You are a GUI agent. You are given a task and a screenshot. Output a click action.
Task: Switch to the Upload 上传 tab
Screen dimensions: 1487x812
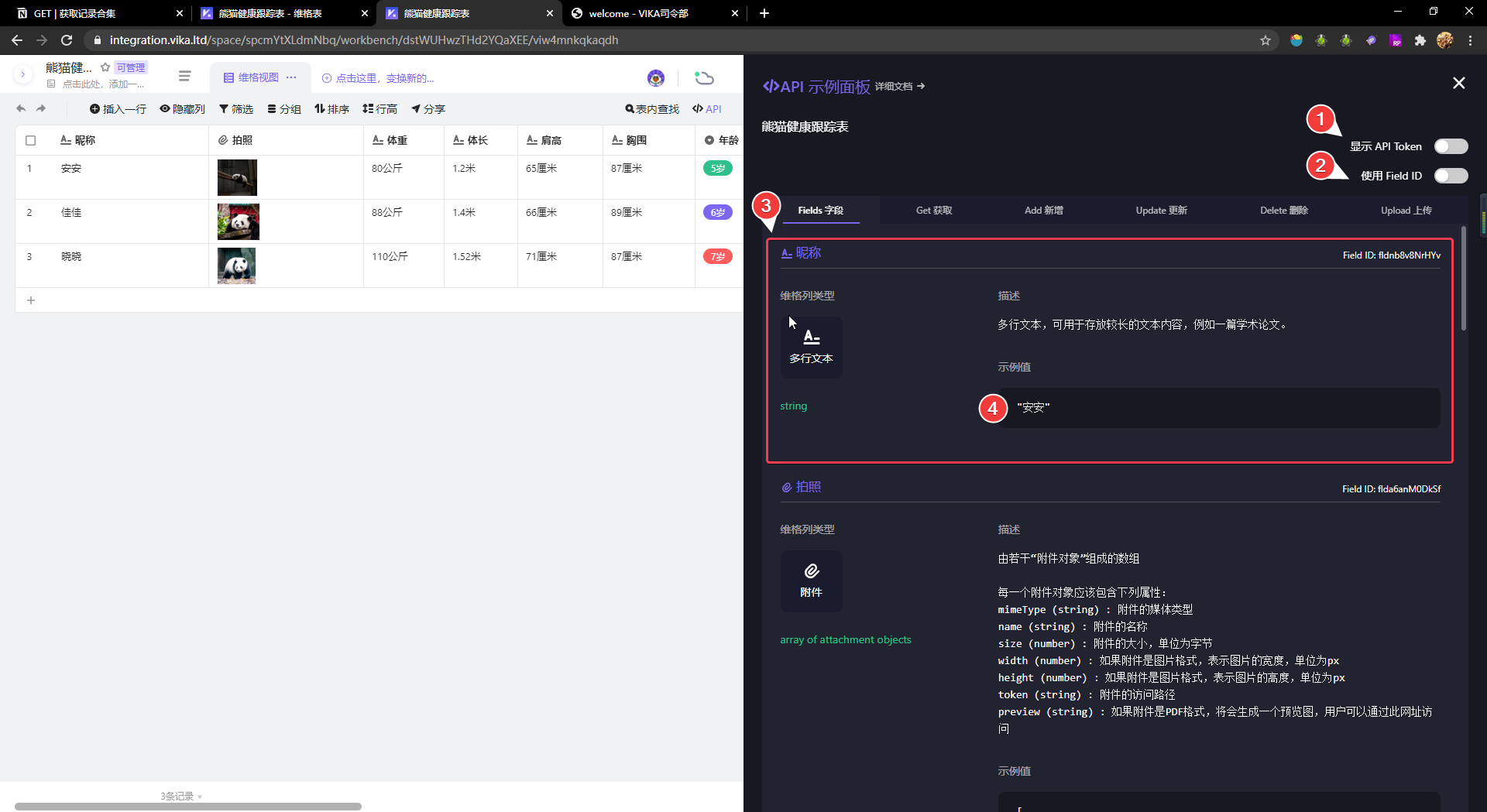point(1406,211)
